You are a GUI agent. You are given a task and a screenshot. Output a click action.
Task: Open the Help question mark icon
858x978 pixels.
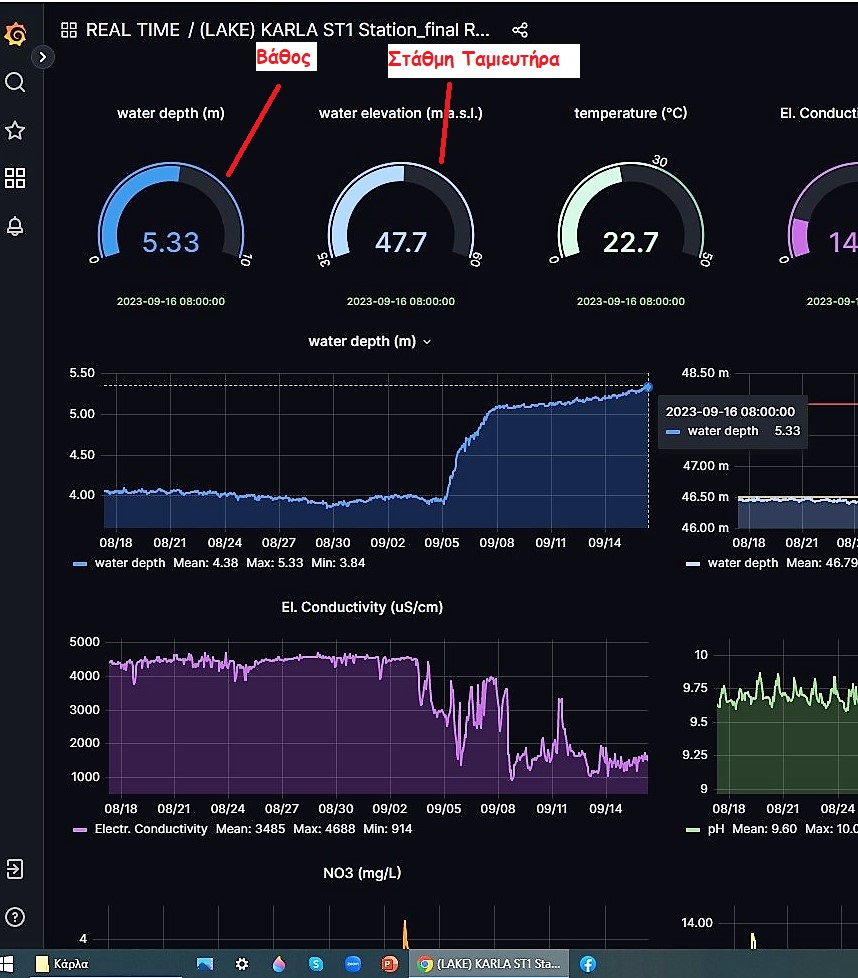15,916
